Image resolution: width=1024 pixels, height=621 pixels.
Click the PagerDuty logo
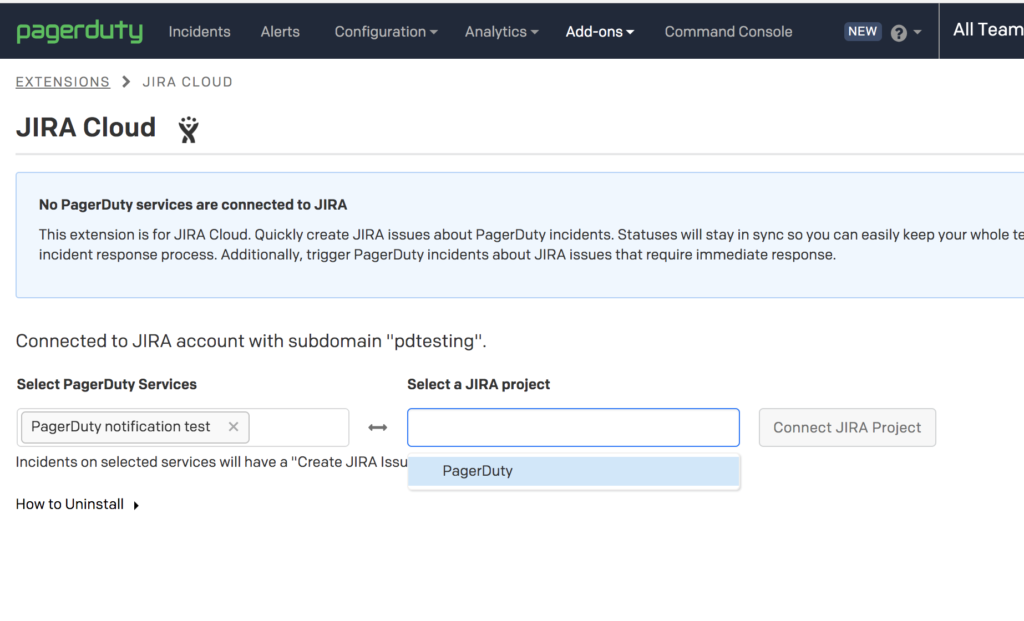[x=79, y=31]
